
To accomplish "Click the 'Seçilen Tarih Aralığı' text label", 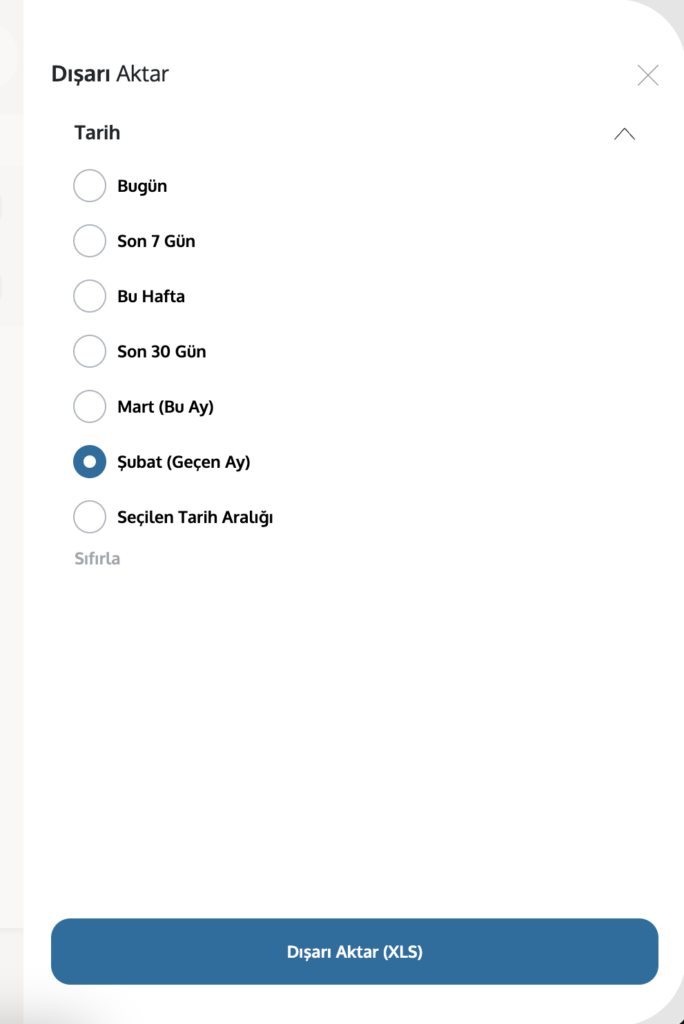I will pyautogui.click(x=195, y=517).
